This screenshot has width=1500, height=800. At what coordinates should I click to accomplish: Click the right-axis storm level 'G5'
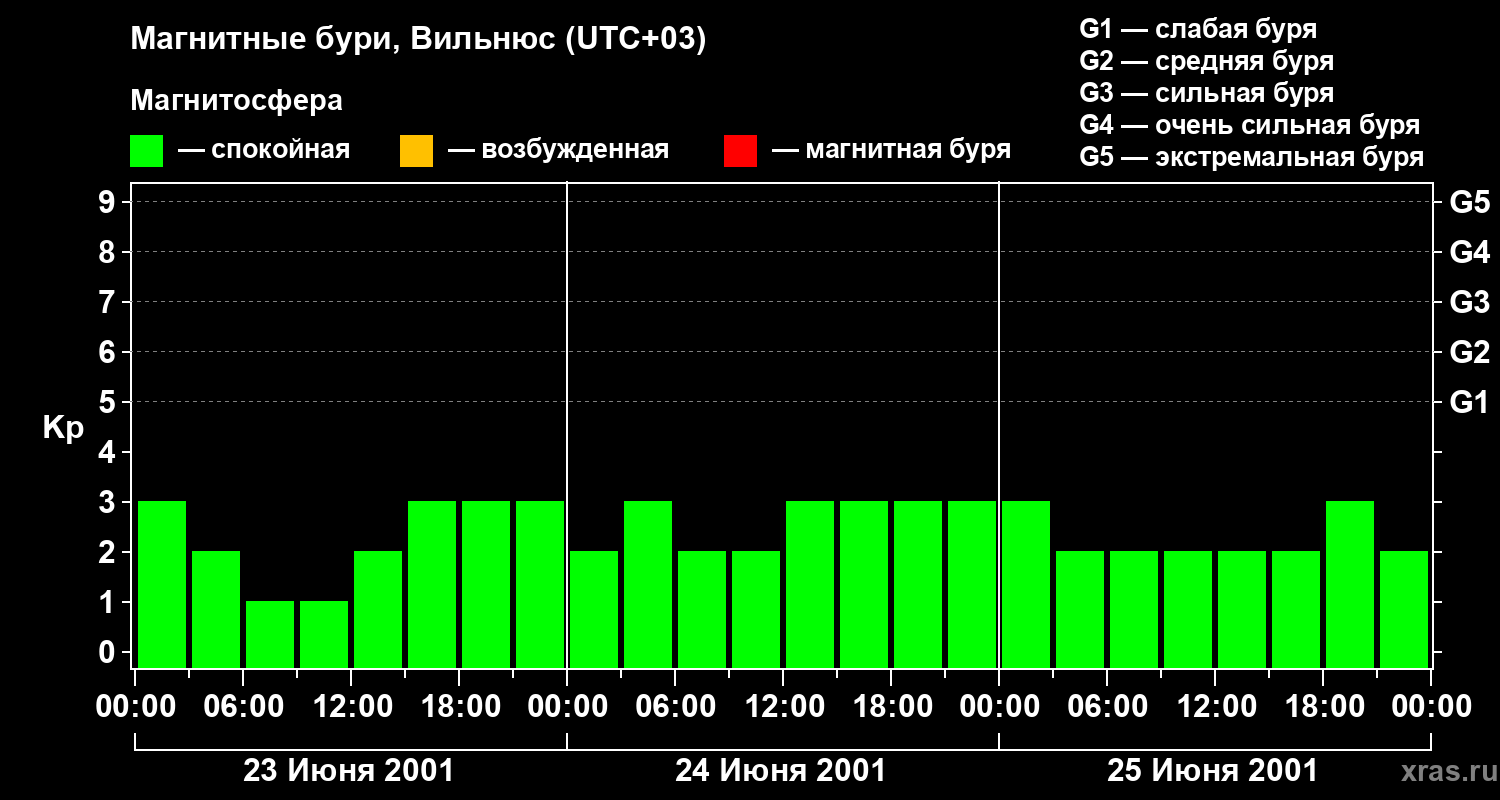(x=1469, y=202)
